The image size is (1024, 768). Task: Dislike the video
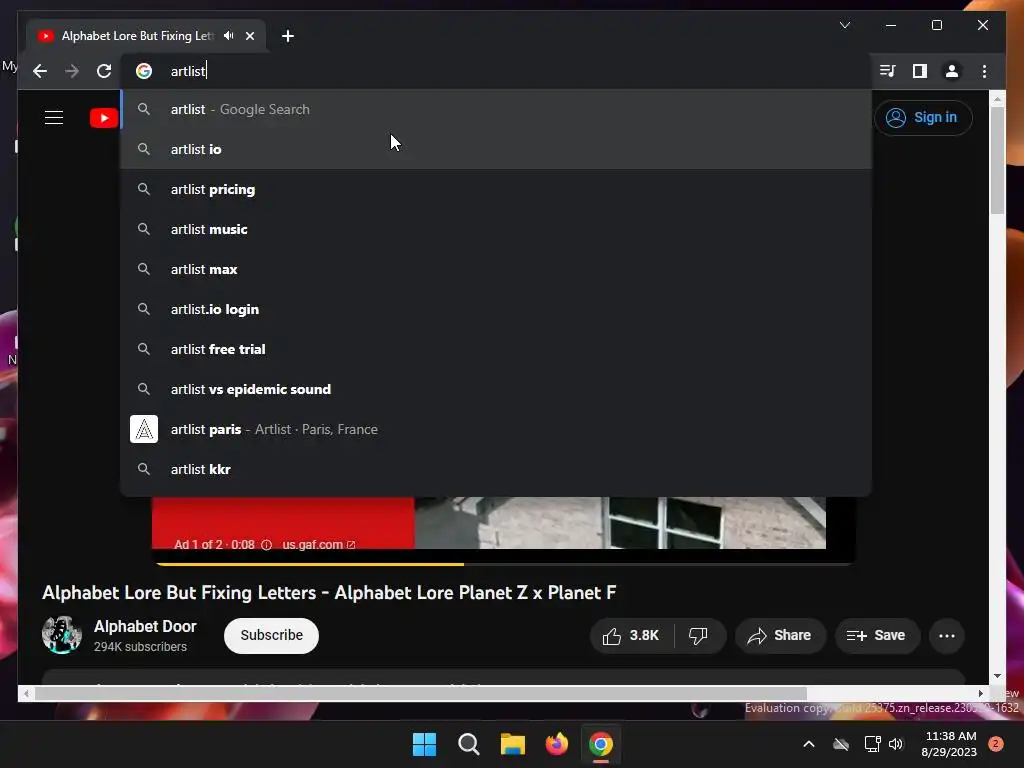pyautogui.click(x=698, y=635)
